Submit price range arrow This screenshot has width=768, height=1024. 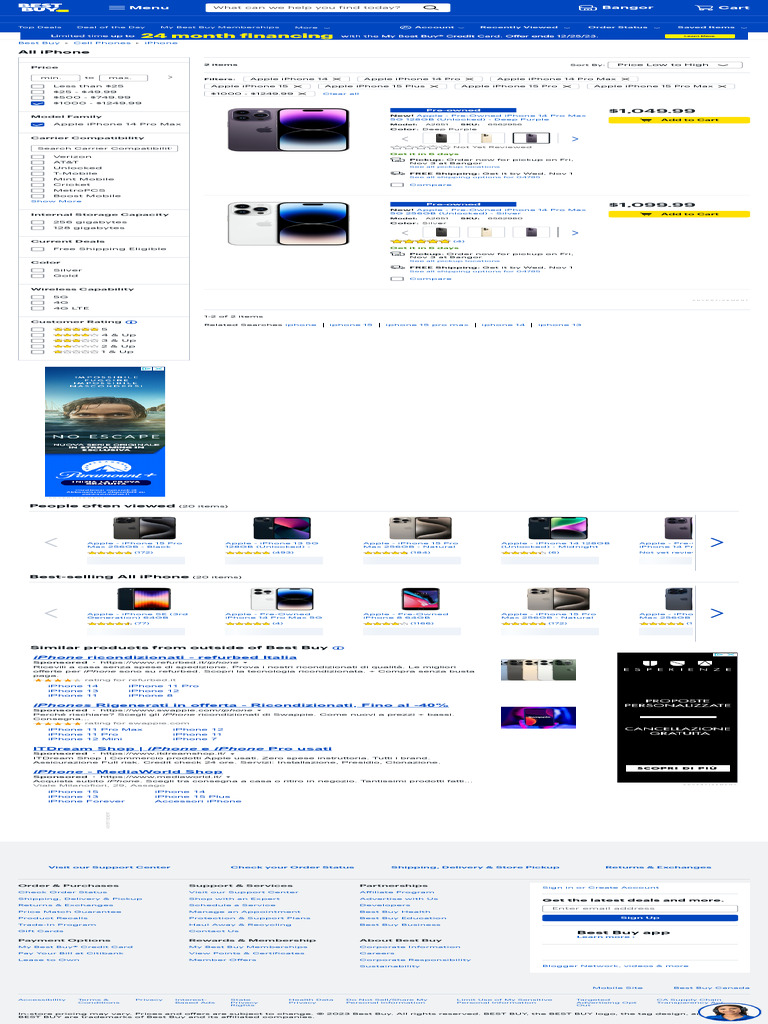[170, 77]
